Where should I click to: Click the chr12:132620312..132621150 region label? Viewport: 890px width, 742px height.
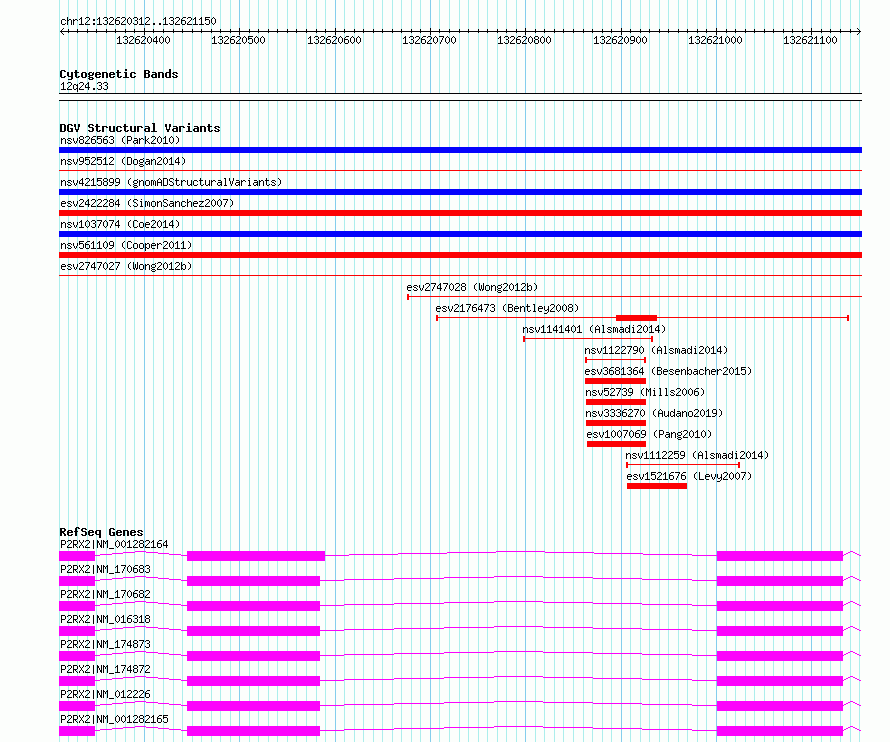click(138, 21)
